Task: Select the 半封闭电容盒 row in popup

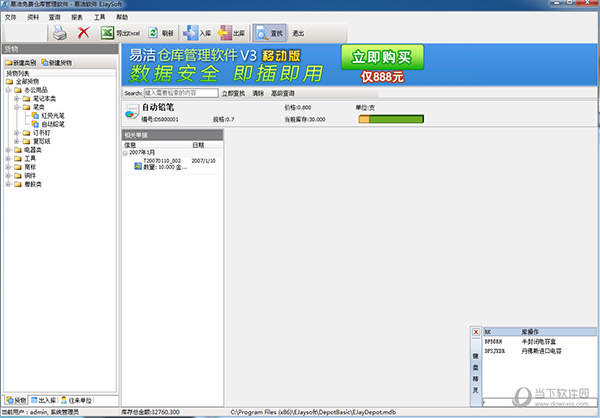Action: [x=539, y=341]
